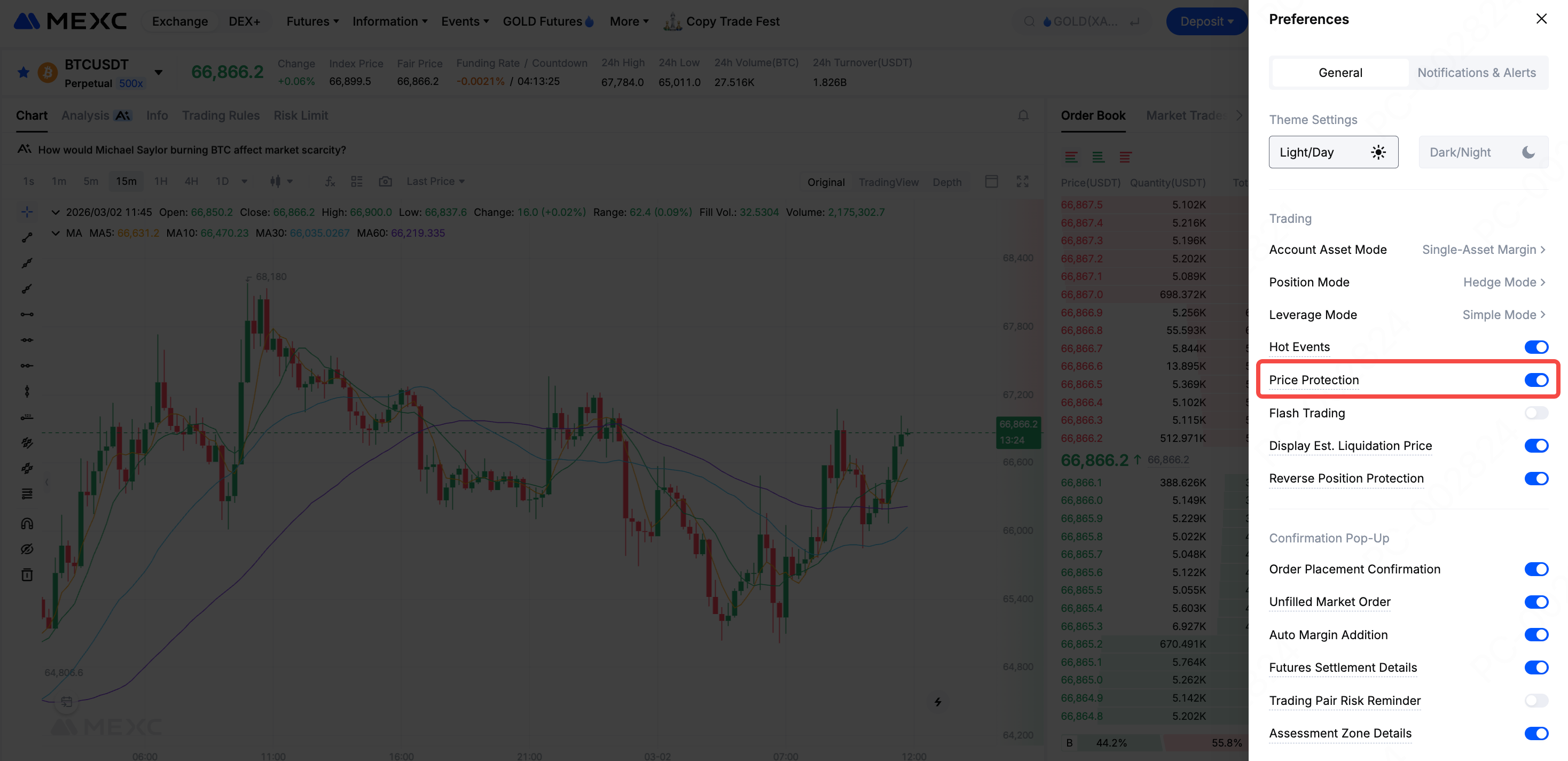The image size is (1568, 761).
Task: Select the Dark/Night theme button
Action: coord(1482,152)
